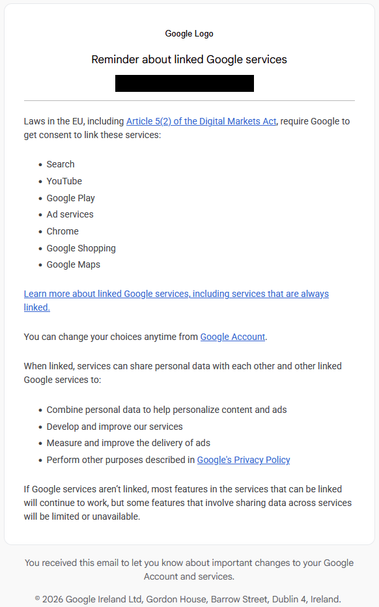Click the Measure and improve delivery of ads bullet
Viewport: 379px width, 607px height.
(x=128, y=443)
